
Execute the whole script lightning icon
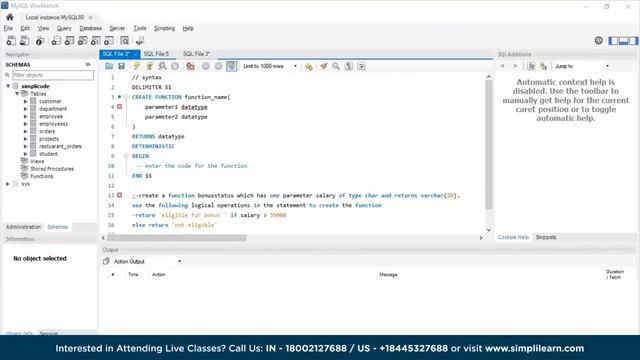137,66
